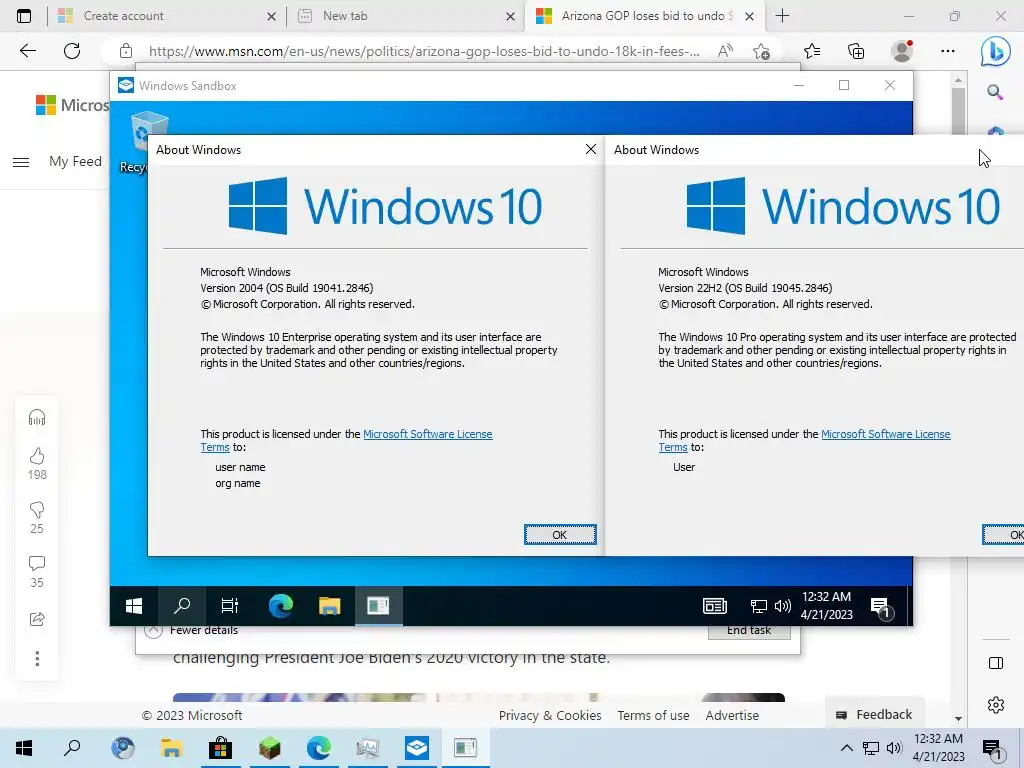Open Task View in Sandbox taskbar

[x=230, y=606]
